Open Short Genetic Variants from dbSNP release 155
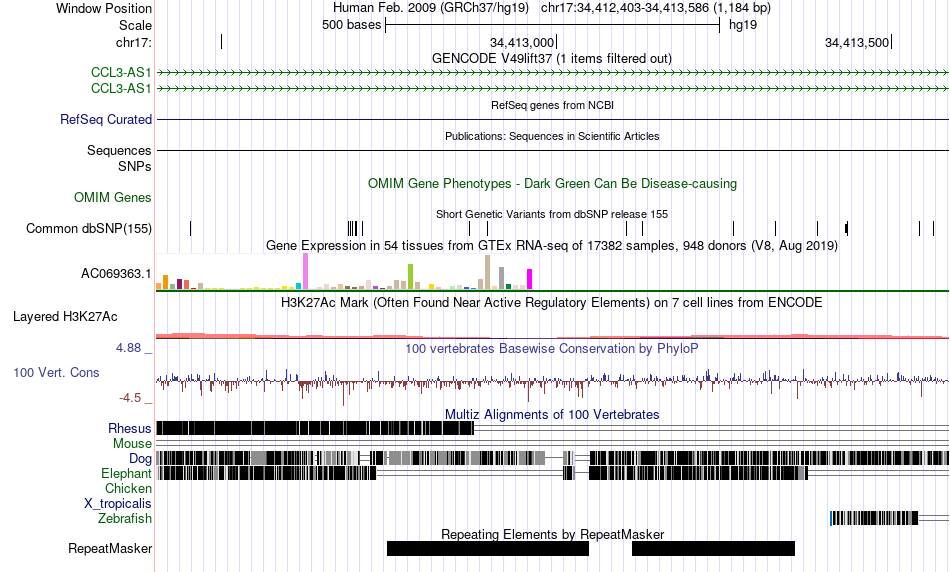This screenshot has width=950, height=572. coord(552,214)
